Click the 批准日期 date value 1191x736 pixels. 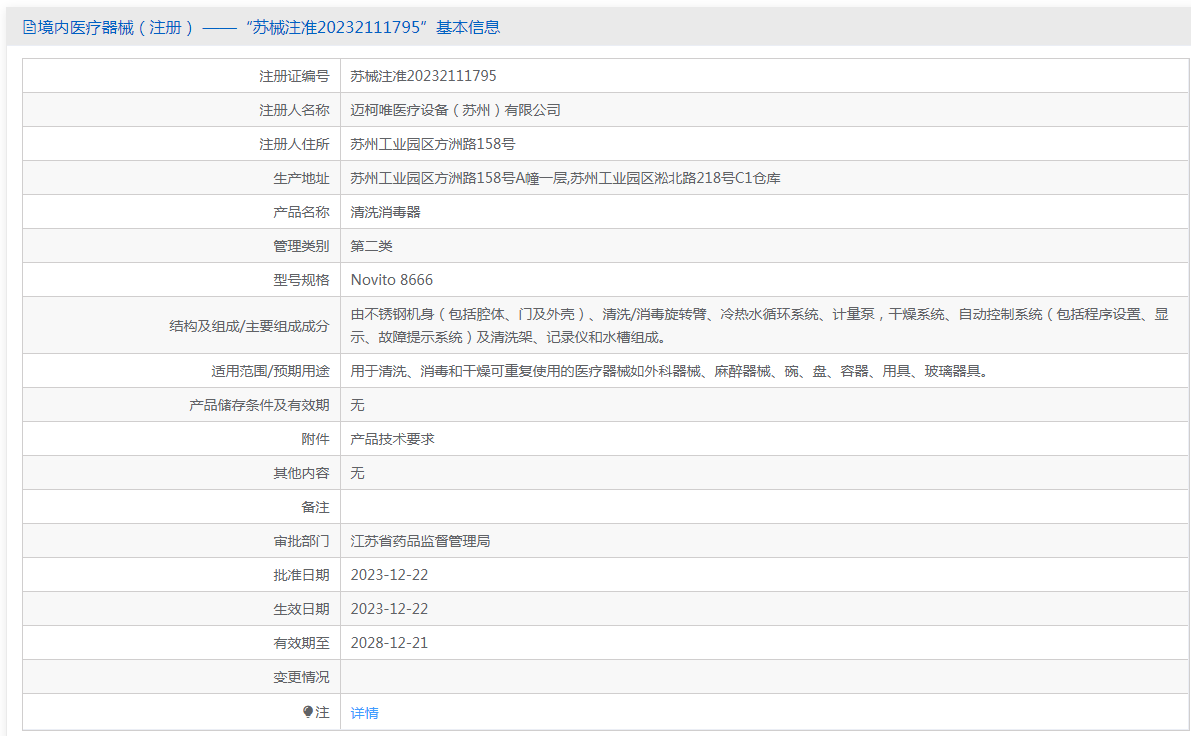(389, 575)
